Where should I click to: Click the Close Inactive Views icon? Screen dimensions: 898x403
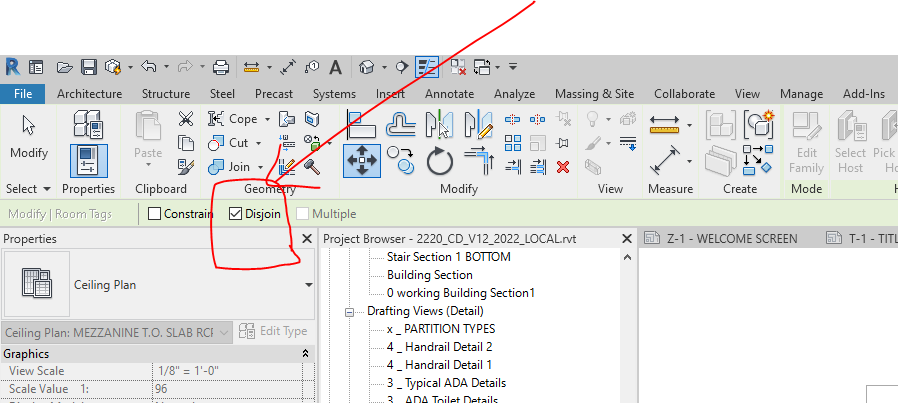point(458,68)
